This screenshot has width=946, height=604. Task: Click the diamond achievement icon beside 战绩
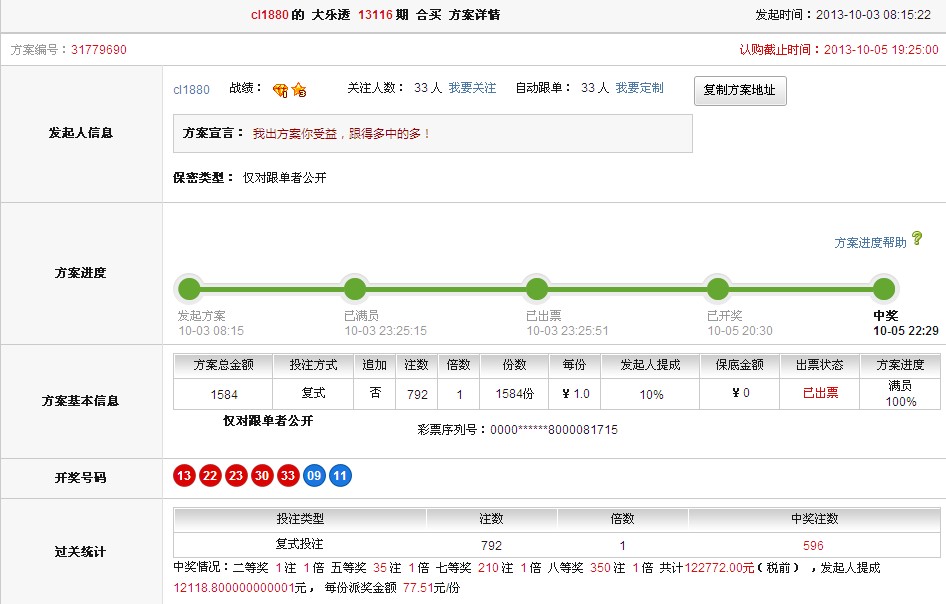pyautogui.click(x=280, y=90)
